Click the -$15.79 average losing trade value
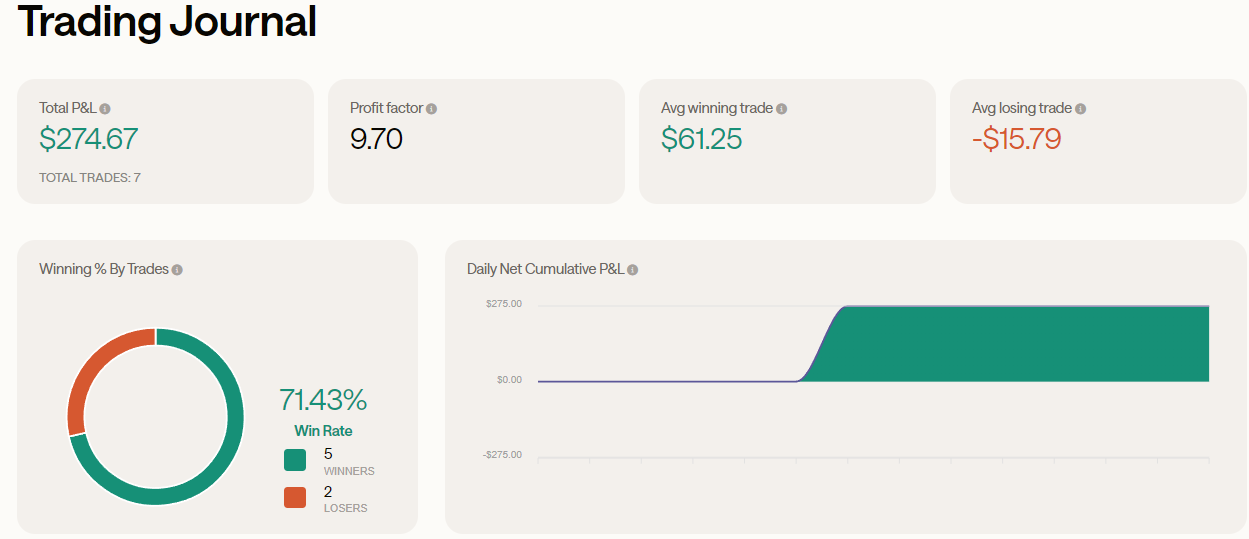This screenshot has width=1249, height=539. pyautogui.click(x=1016, y=139)
